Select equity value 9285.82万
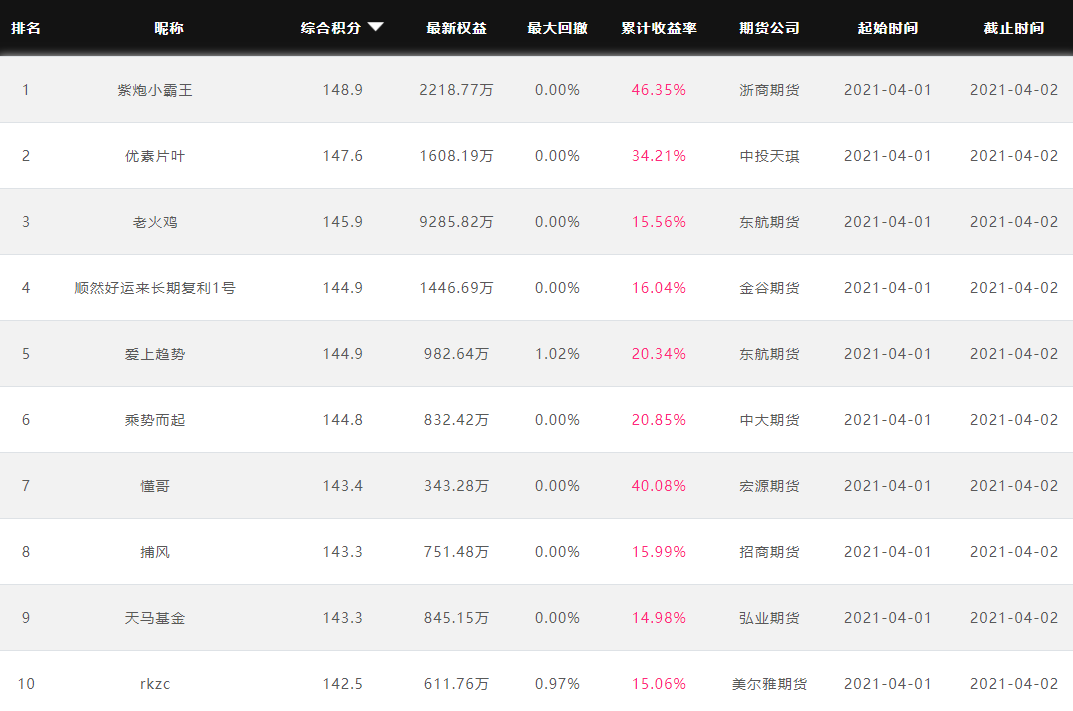Viewport: 1073px width, 711px height. tap(456, 222)
